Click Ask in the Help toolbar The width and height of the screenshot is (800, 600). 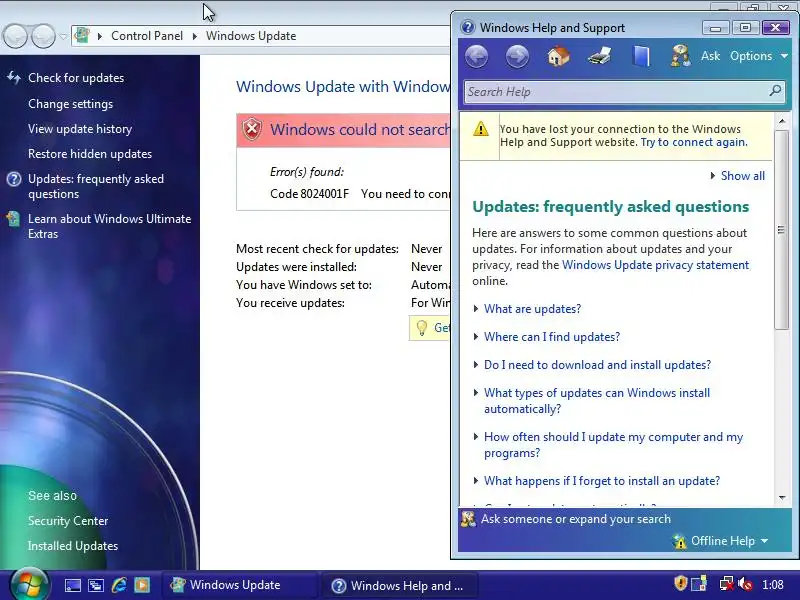[x=710, y=56]
